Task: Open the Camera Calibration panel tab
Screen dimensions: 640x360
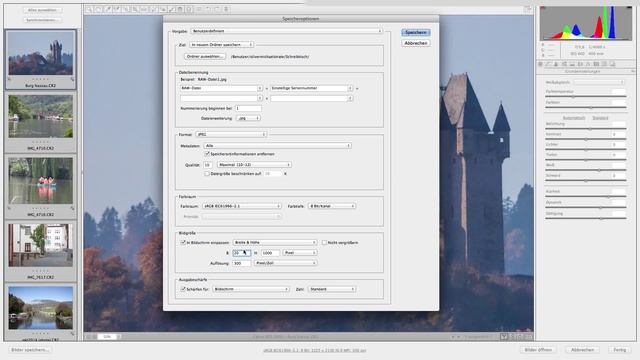Action: (596, 64)
